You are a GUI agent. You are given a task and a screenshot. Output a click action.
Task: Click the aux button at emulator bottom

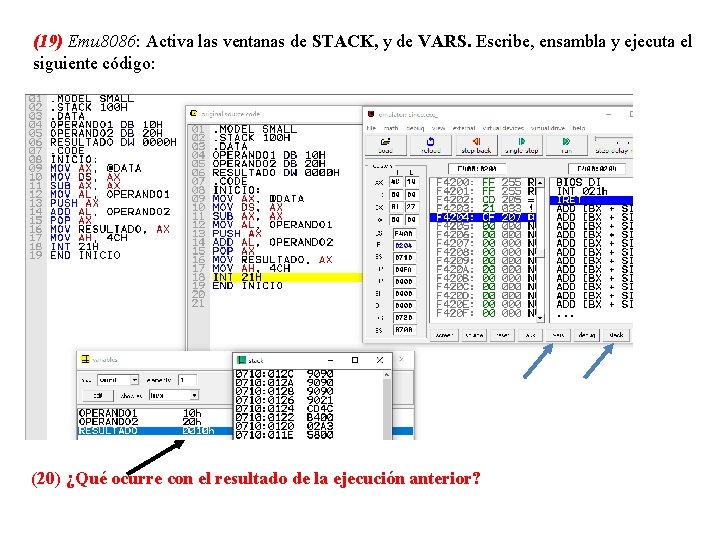(x=530, y=335)
